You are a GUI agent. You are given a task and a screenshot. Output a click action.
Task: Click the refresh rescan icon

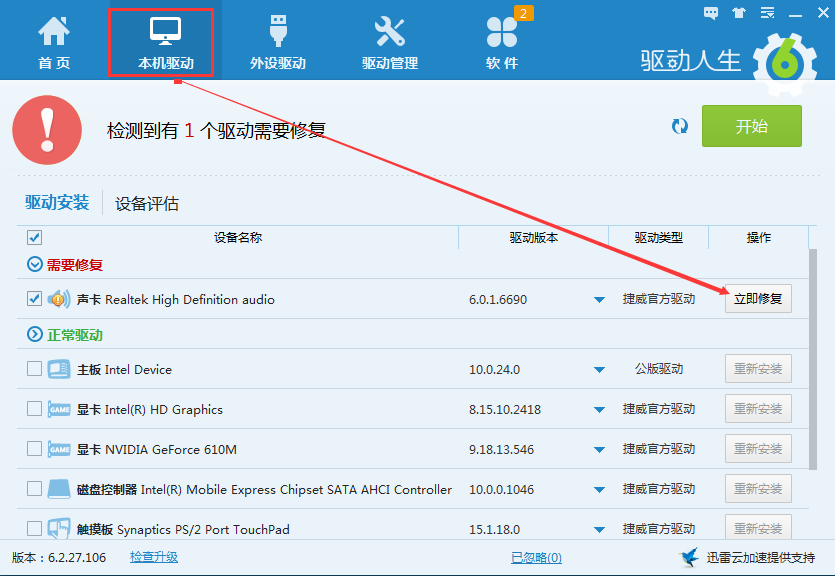(x=680, y=126)
